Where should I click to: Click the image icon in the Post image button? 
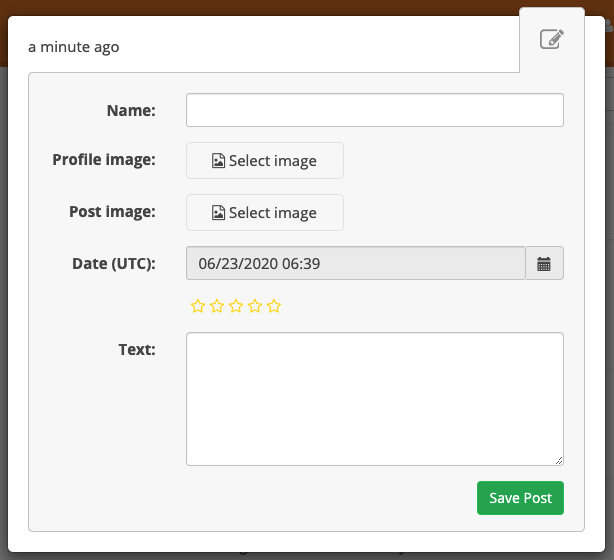pyautogui.click(x=219, y=213)
